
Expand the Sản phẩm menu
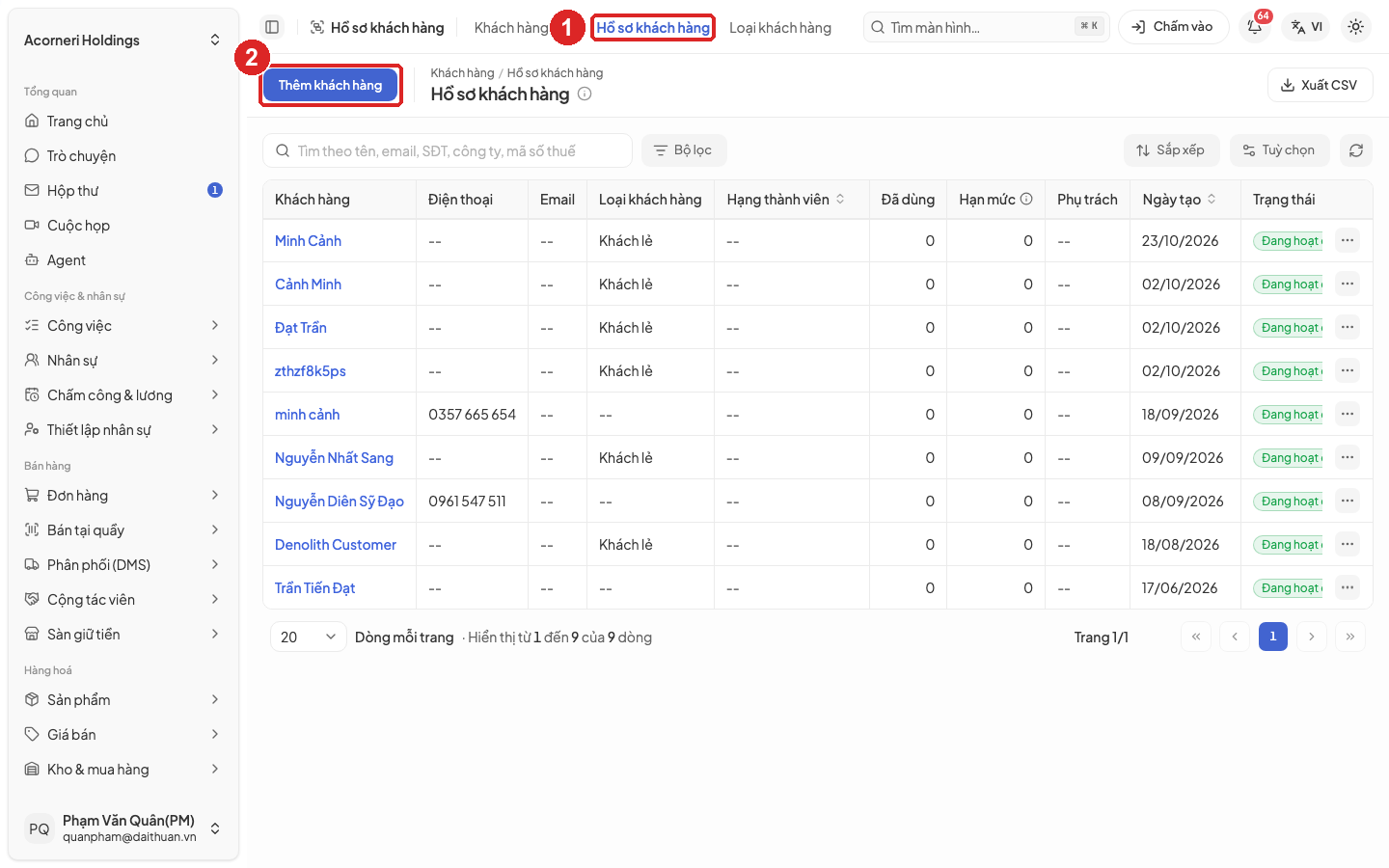[x=123, y=700]
